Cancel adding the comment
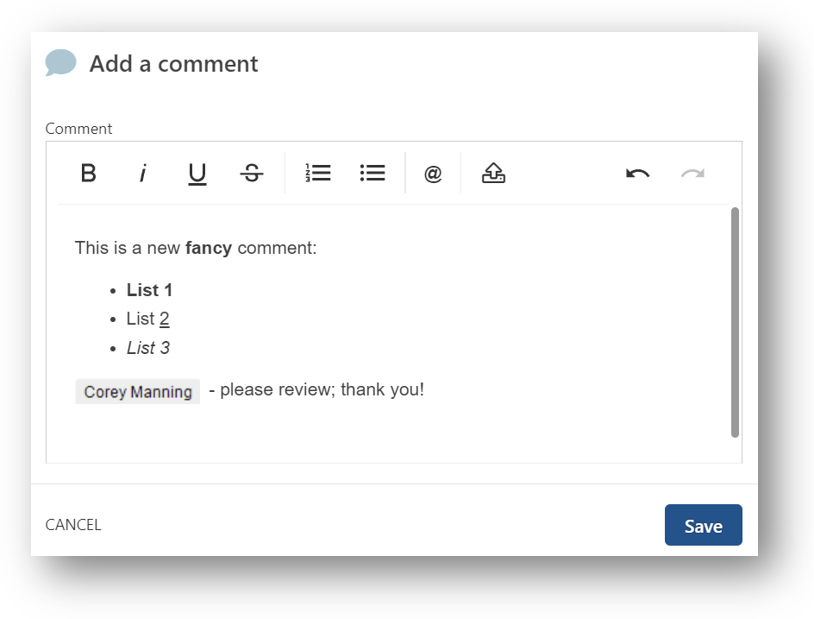 coord(73,525)
